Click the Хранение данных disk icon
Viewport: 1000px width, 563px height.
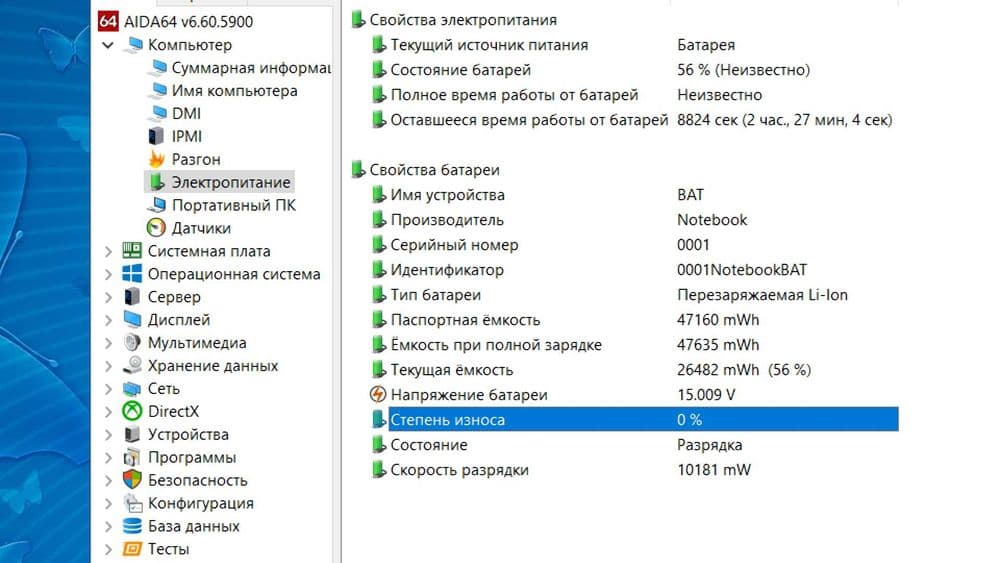pos(132,365)
